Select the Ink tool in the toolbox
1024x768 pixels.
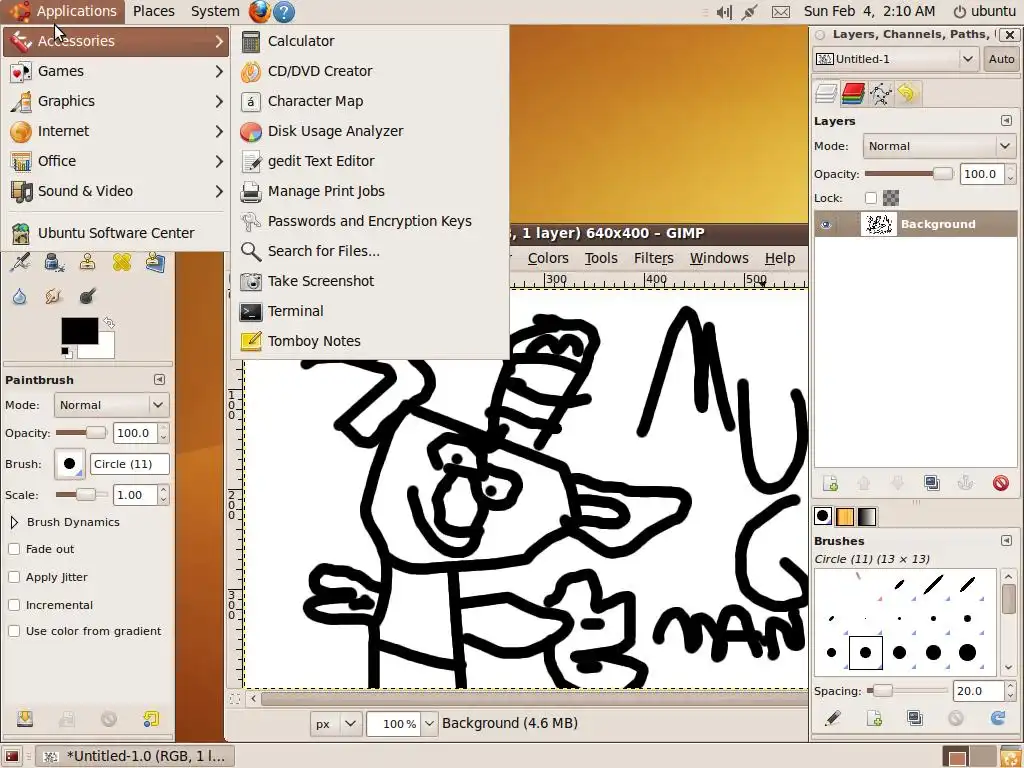tap(54, 263)
